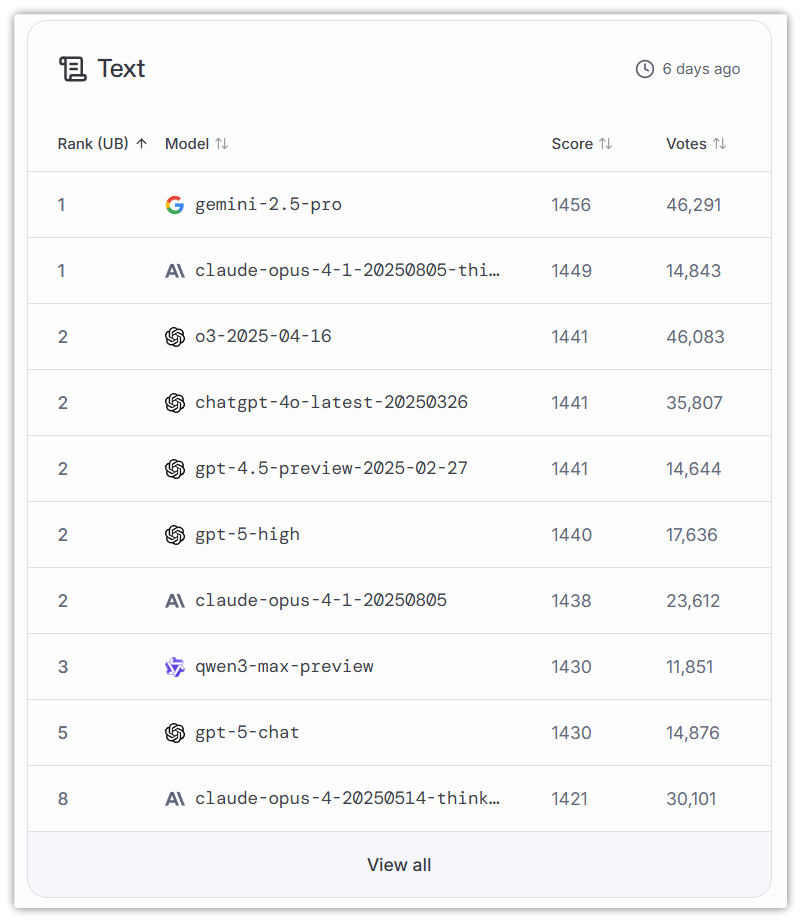
Task: Open the o3-2025-04-16 model name
Action: coord(263,336)
